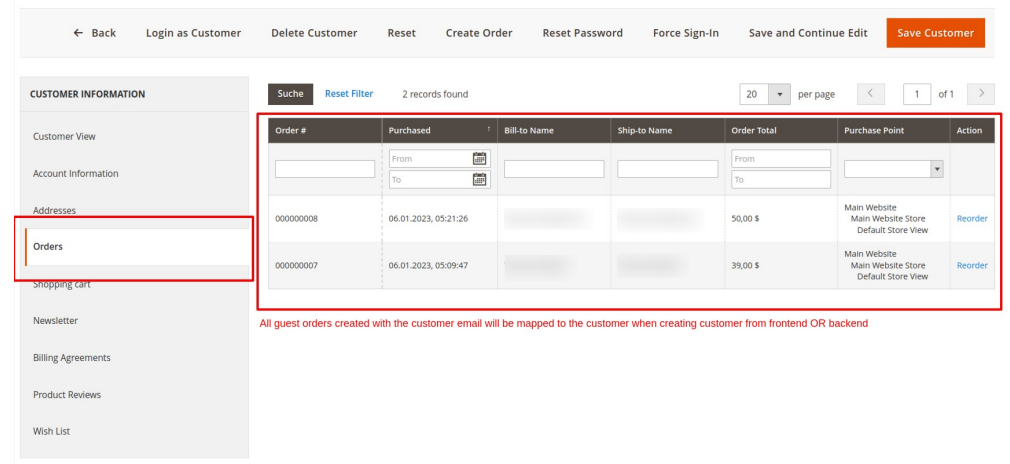
Task: Open the Addresses sidebar tab
Action: coord(54,210)
